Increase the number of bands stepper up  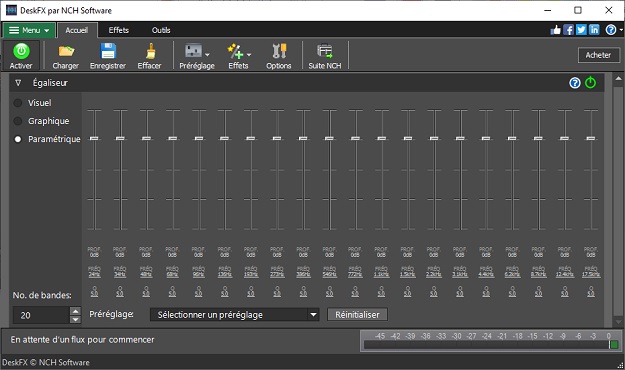click(75, 311)
